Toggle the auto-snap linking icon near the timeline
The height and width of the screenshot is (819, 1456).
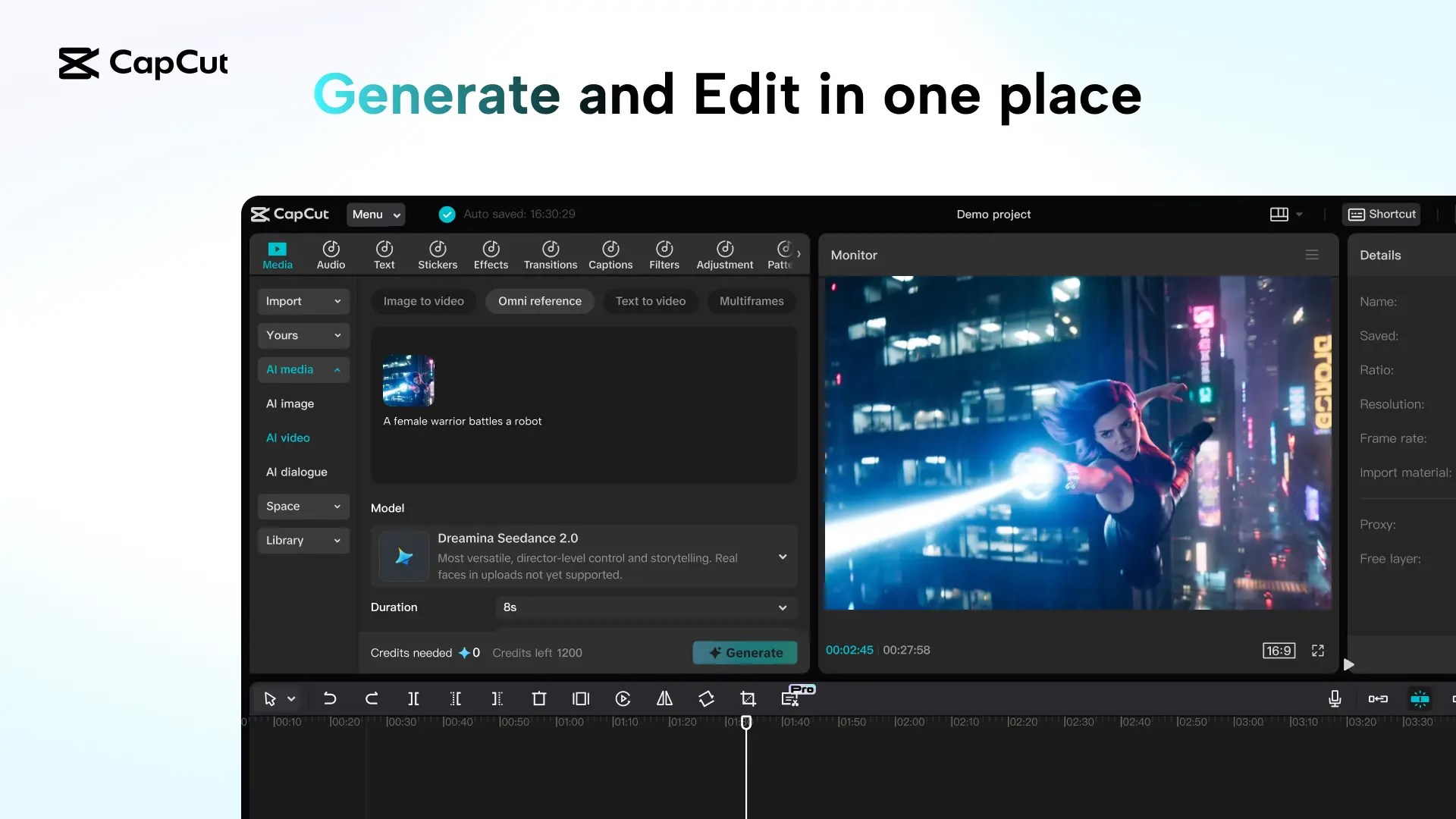[x=1378, y=698]
